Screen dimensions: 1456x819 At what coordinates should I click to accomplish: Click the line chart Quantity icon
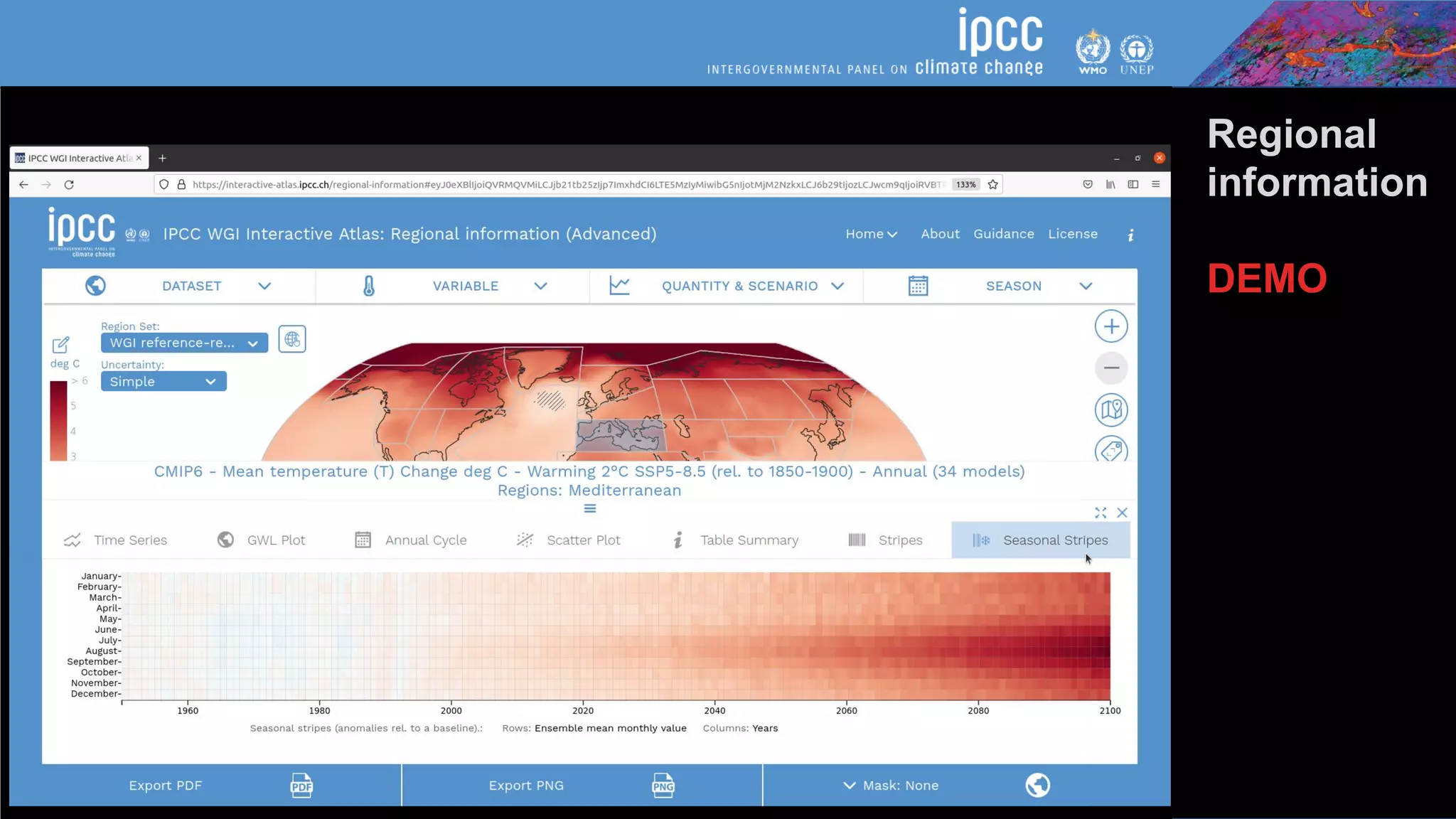pyautogui.click(x=619, y=286)
